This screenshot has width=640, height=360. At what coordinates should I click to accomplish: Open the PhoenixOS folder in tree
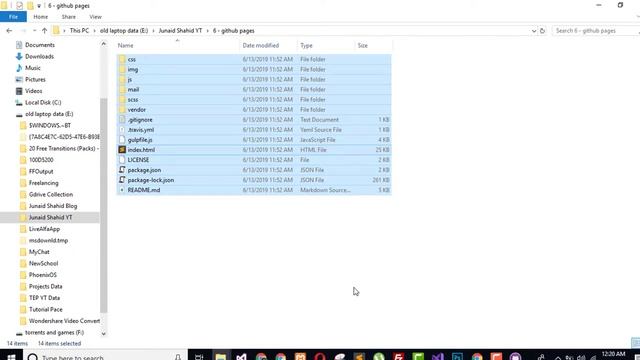click(x=42, y=275)
